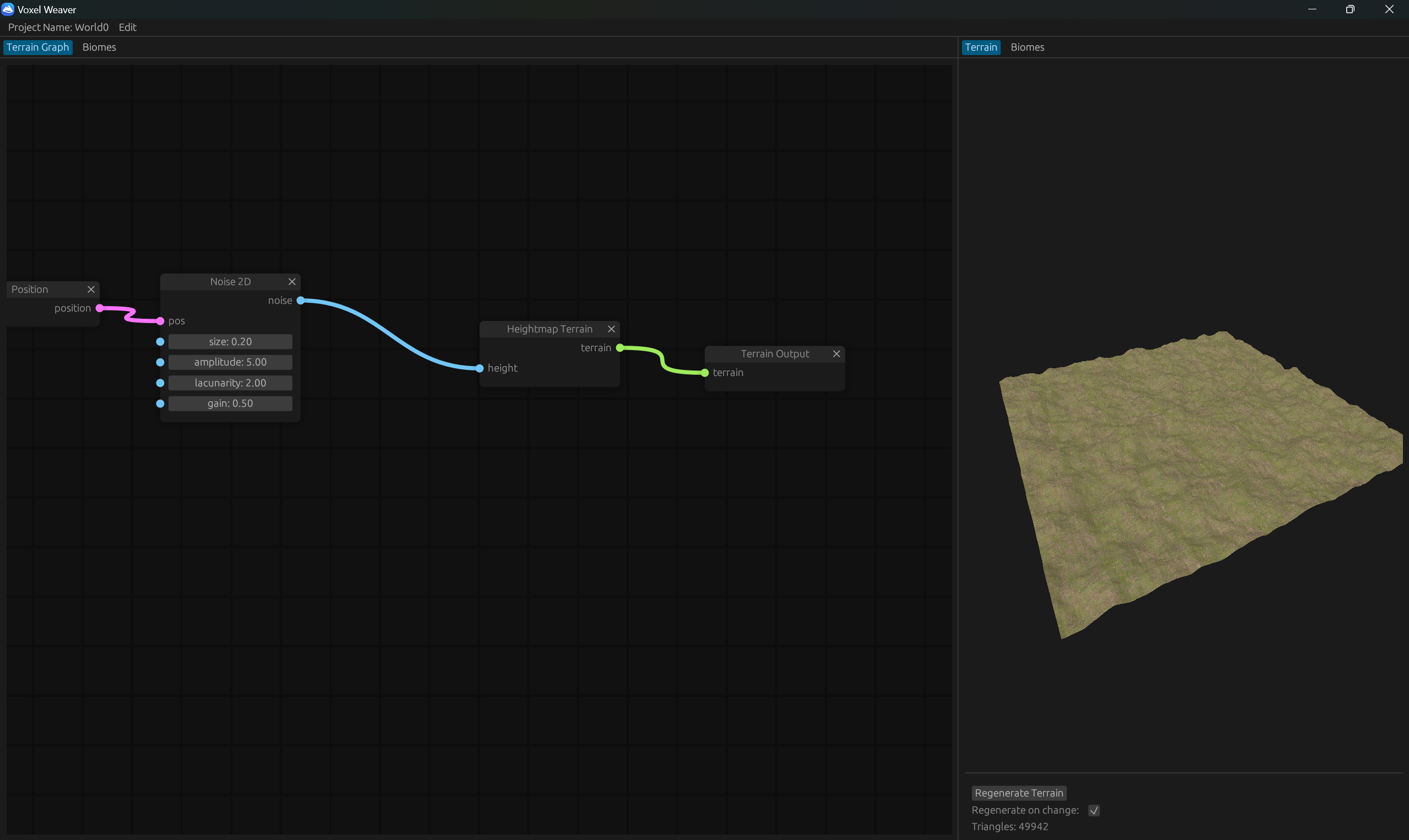Click the blue noise output port
Image resolution: width=1409 pixels, height=840 pixels.
[301, 301]
